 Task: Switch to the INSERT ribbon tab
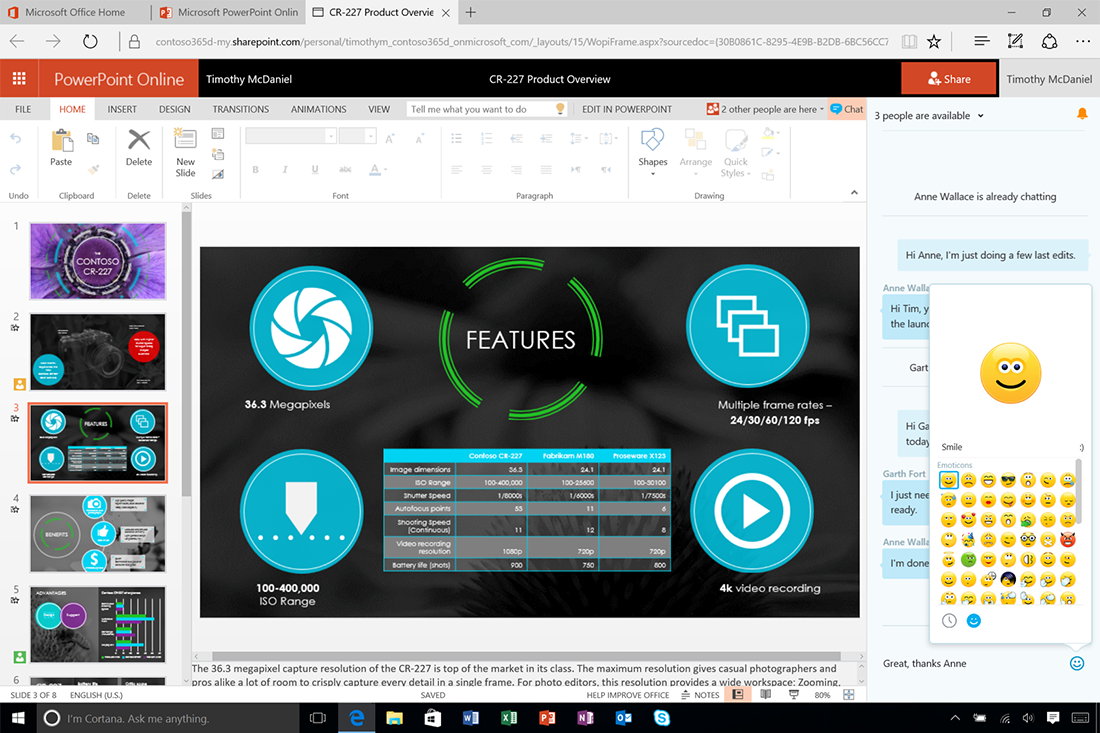pos(122,109)
